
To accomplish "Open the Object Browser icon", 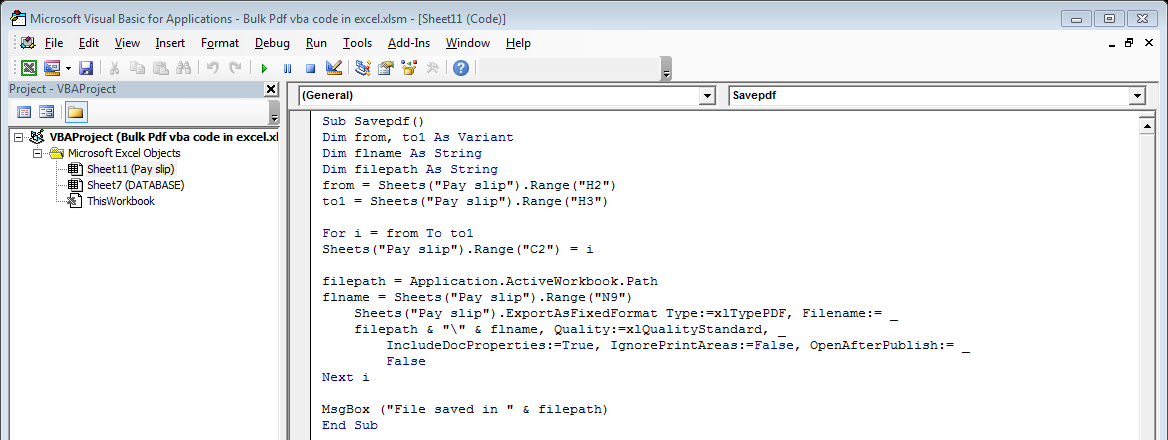I will click(408, 68).
